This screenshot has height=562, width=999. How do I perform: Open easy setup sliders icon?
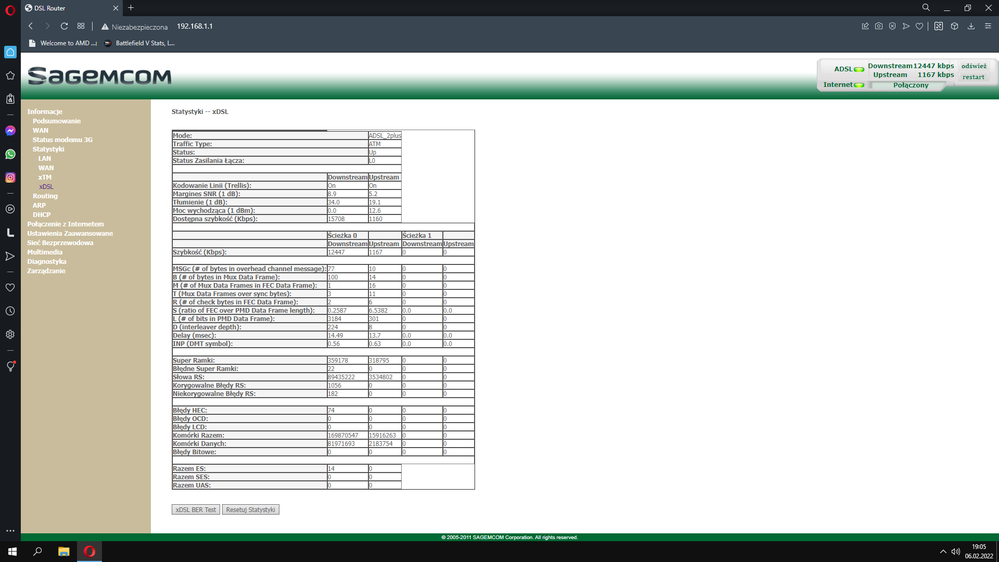click(988, 26)
